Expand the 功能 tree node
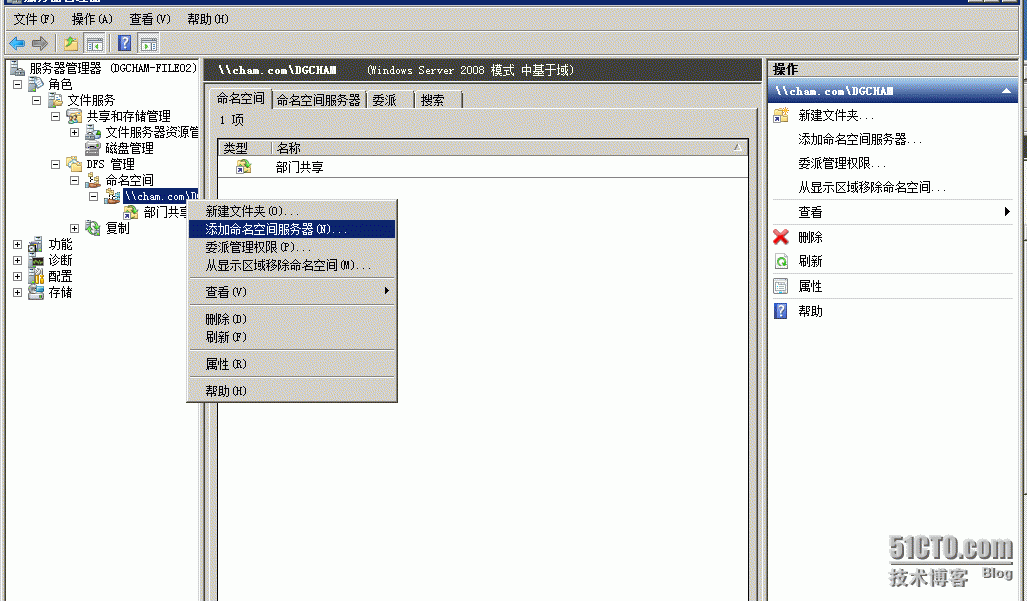This screenshot has height=601, width=1027. [x=18, y=244]
